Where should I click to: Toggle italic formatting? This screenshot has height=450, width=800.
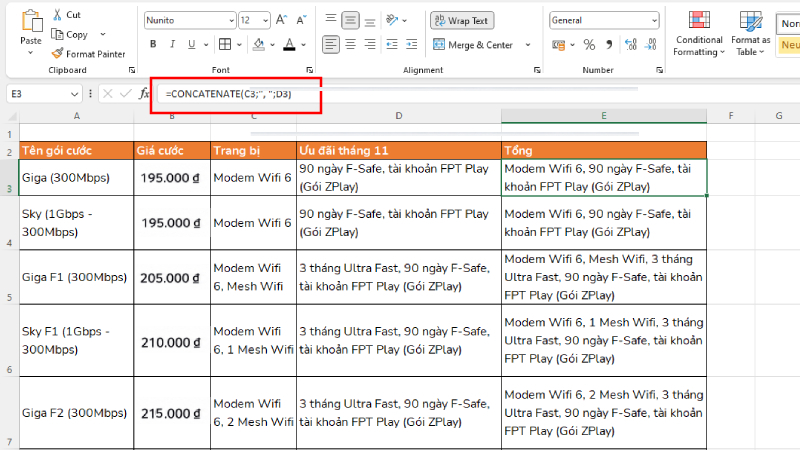coord(172,44)
